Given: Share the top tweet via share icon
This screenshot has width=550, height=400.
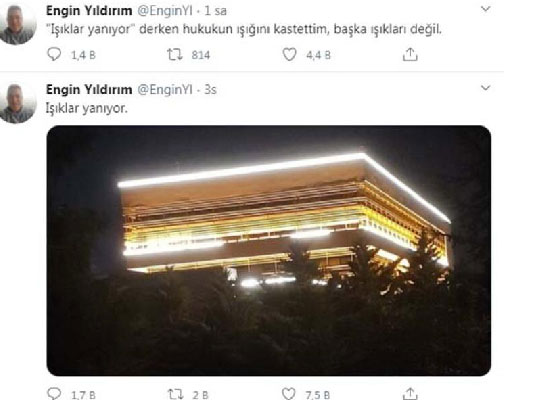Looking at the screenshot, I should point(410,54).
